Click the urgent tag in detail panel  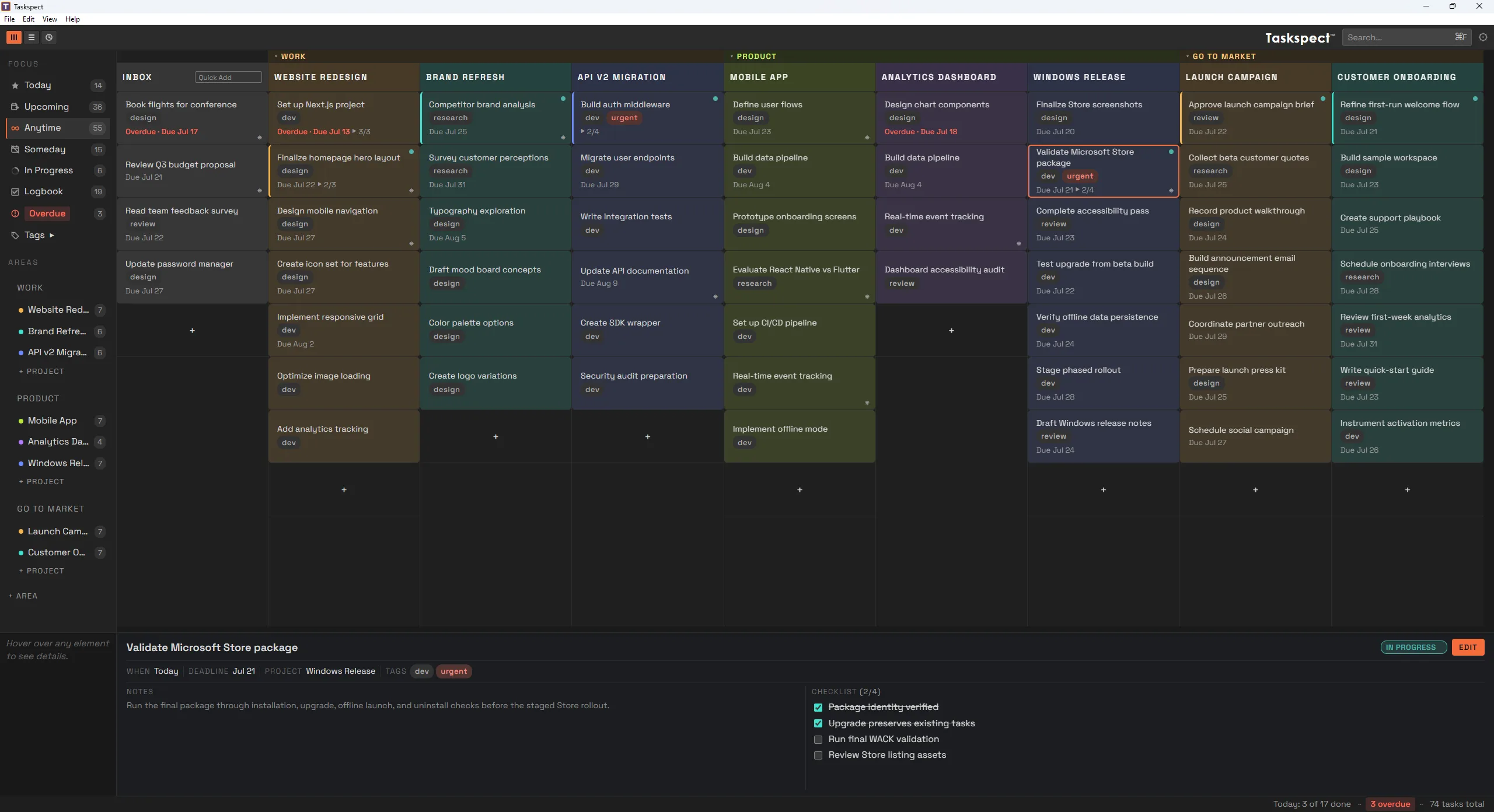click(x=453, y=671)
